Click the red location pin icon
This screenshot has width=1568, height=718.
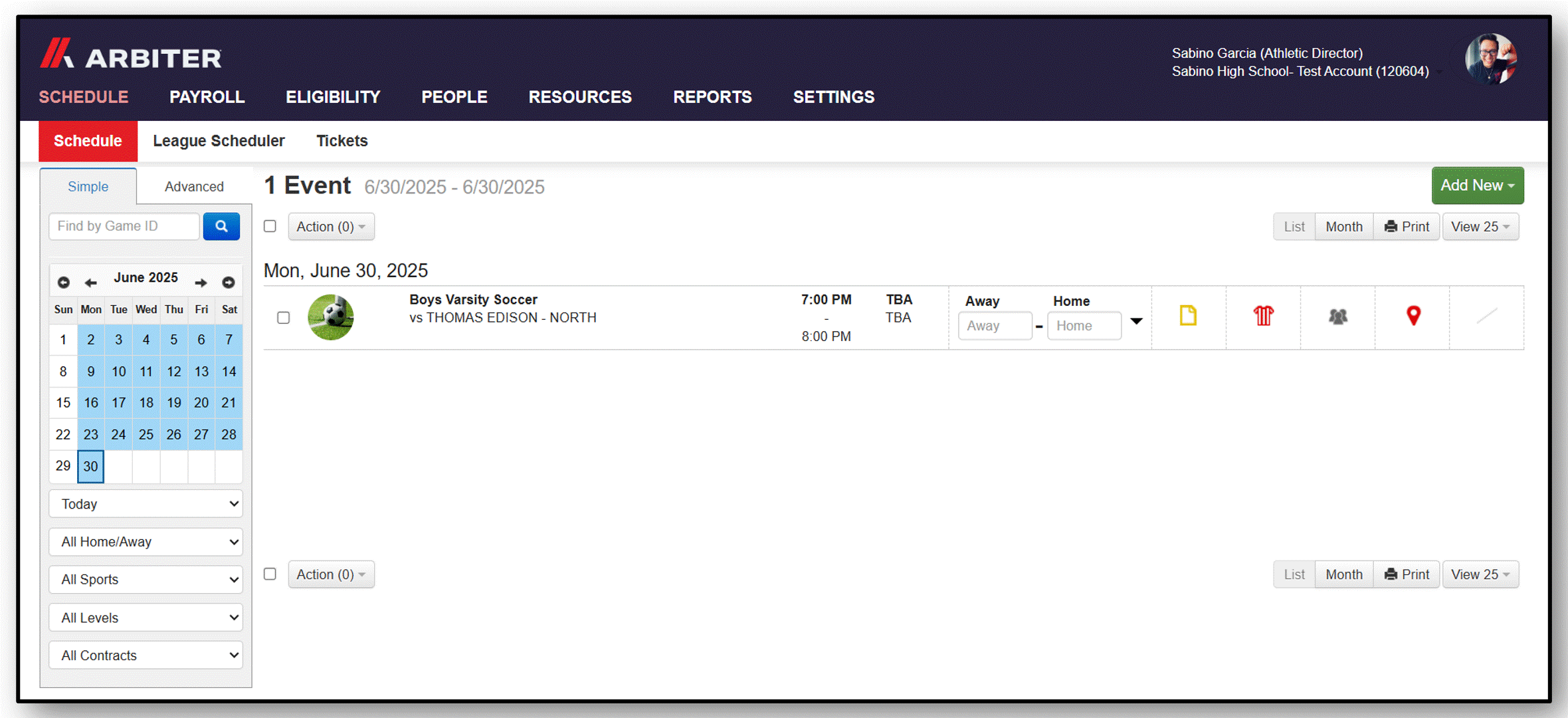pos(1413,316)
